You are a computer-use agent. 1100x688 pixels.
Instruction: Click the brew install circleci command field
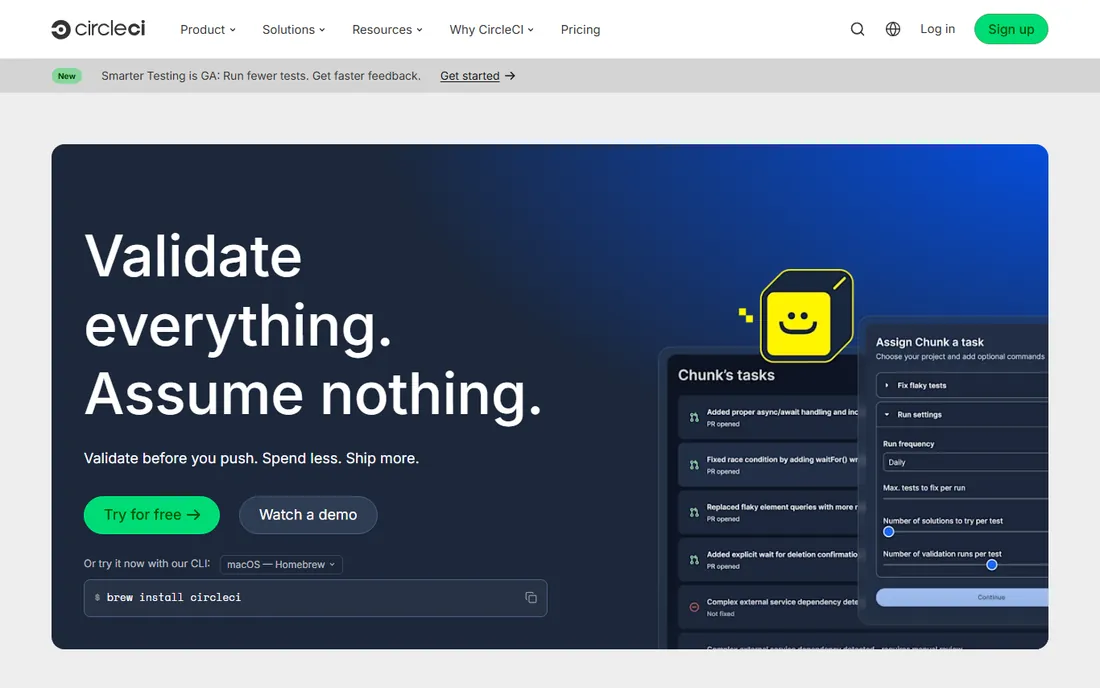pyautogui.click(x=315, y=598)
